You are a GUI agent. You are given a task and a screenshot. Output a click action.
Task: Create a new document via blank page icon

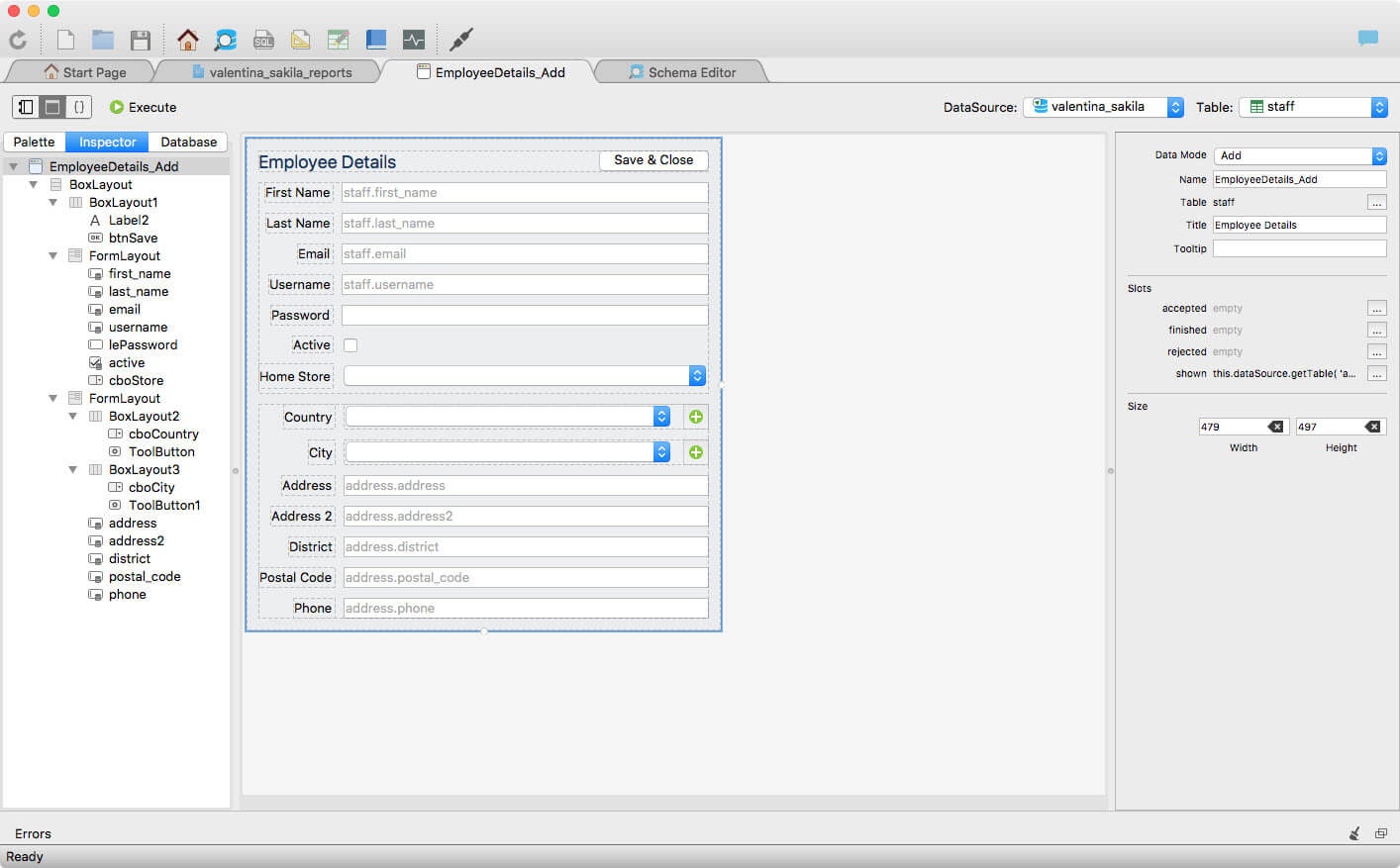click(65, 40)
